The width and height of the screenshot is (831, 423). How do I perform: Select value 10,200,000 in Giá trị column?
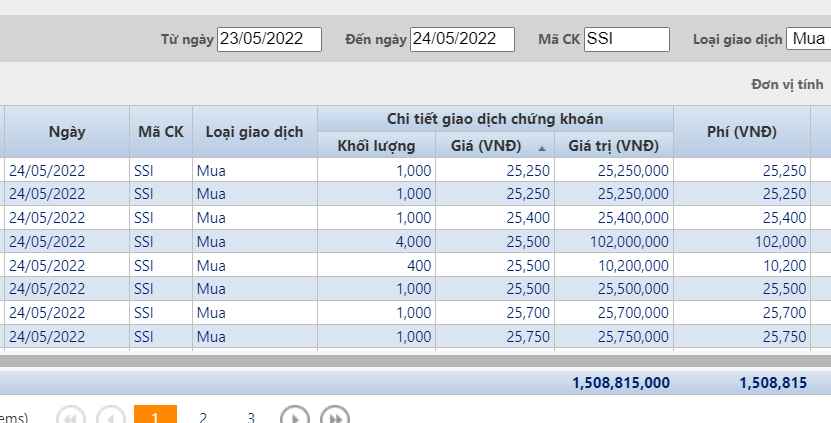pyautogui.click(x=633, y=266)
